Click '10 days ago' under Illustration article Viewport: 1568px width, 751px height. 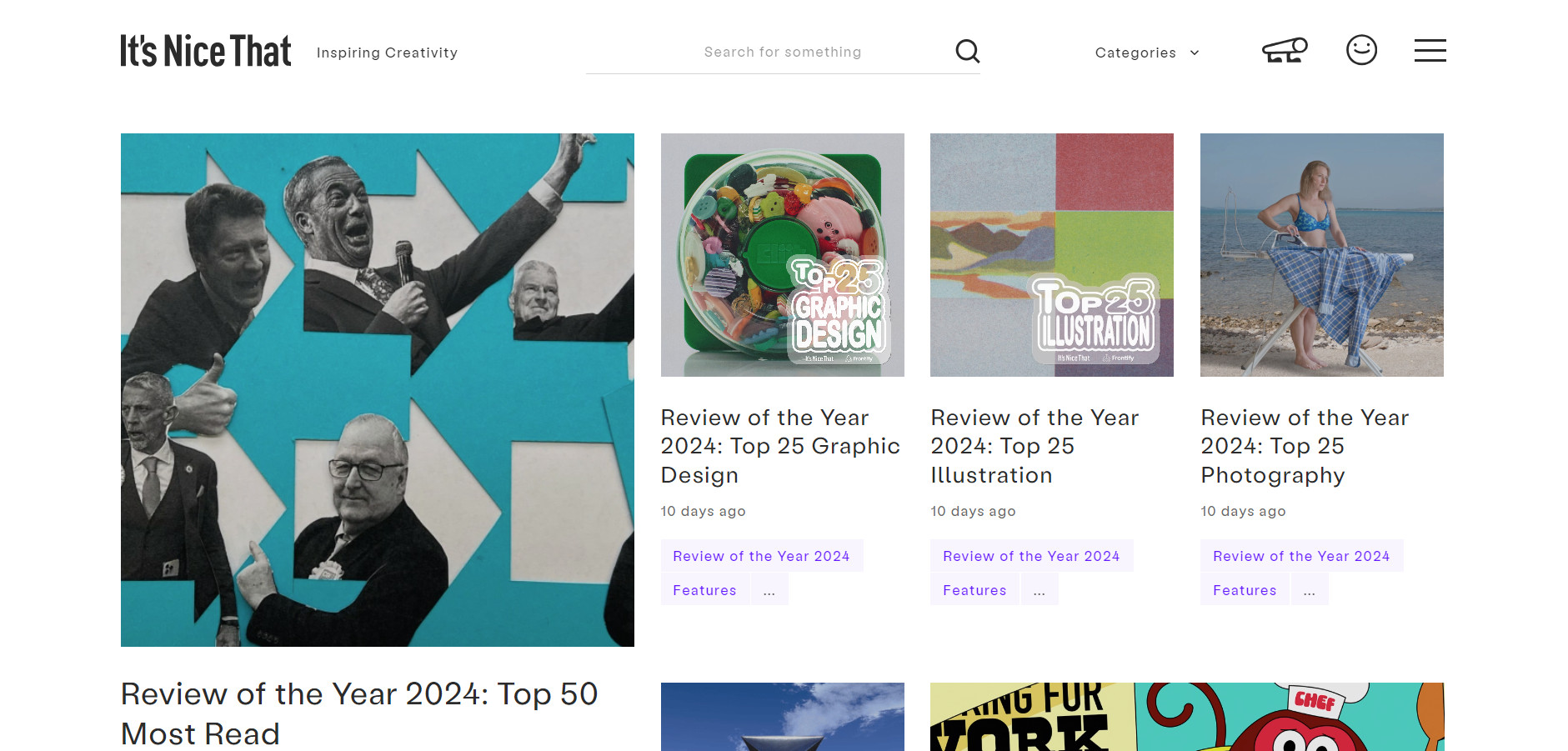[x=973, y=511]
